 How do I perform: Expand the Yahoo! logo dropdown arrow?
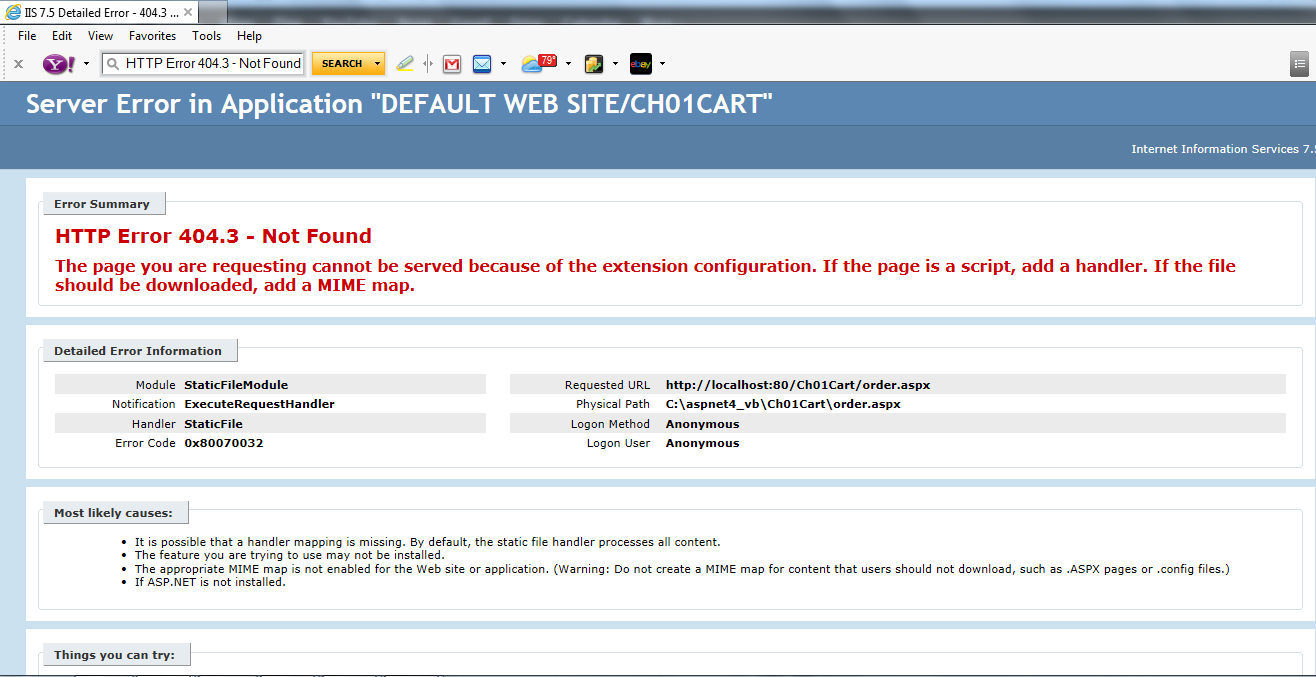pyautogui.click(x=85, y=63)
